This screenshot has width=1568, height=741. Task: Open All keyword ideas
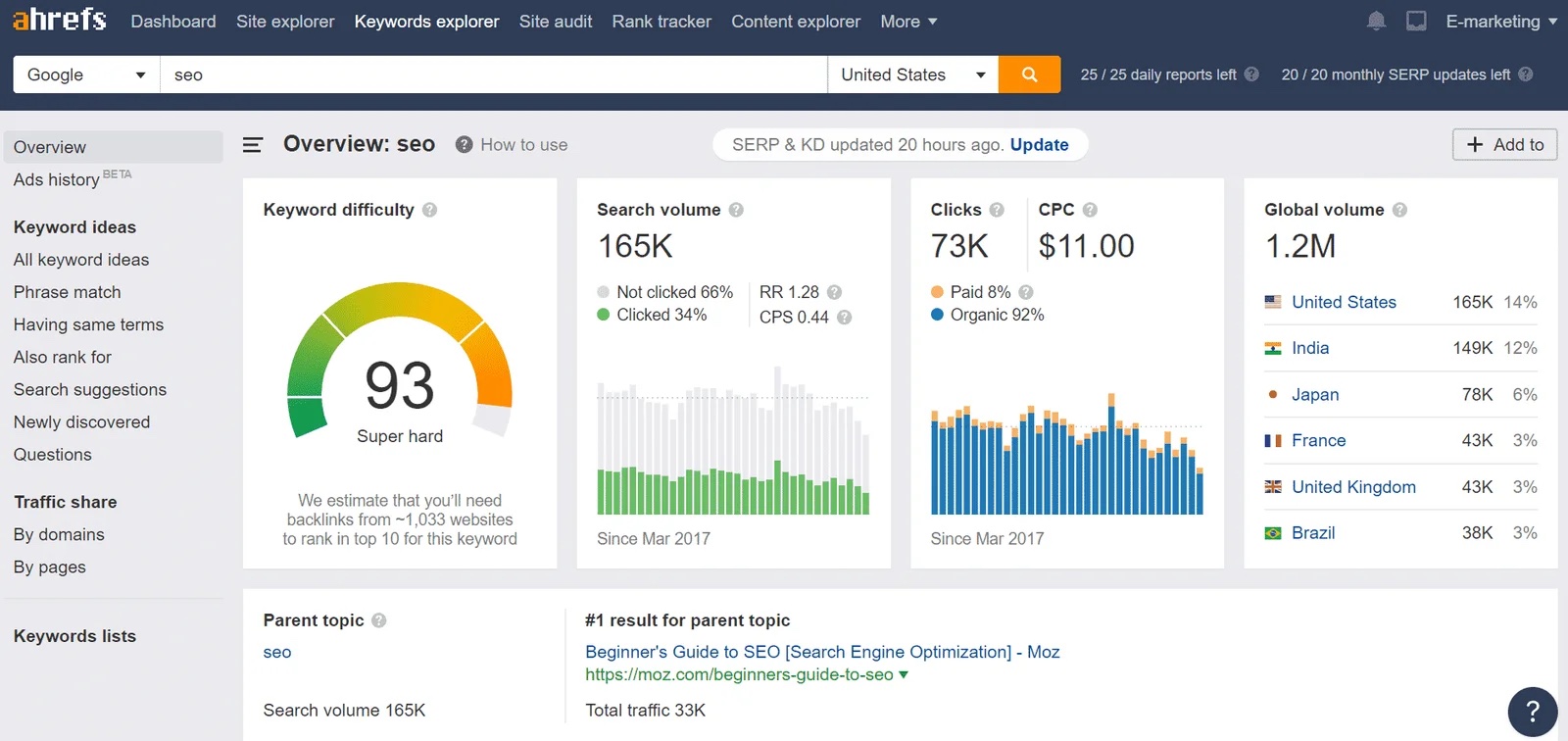click(x=81, y=260)
